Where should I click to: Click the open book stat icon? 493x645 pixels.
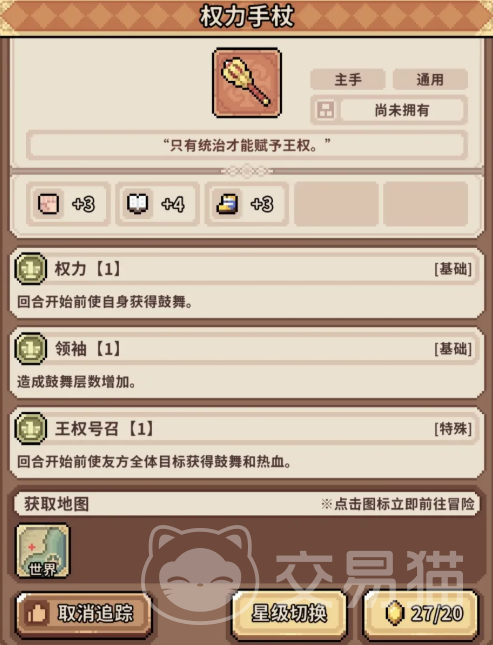[137, 204]
